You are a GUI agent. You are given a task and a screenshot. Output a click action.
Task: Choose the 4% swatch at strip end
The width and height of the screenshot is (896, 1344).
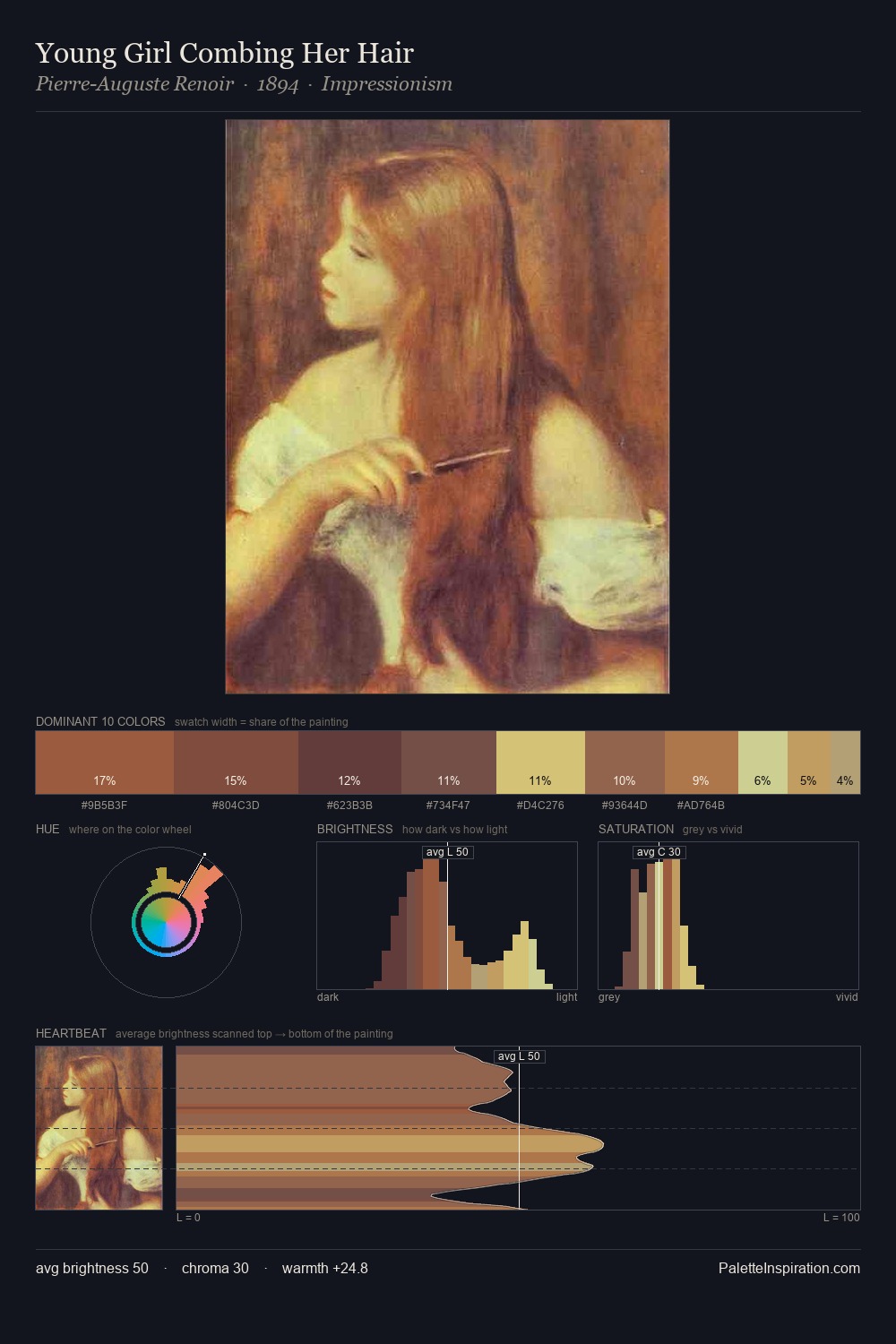tap(845, 762)
